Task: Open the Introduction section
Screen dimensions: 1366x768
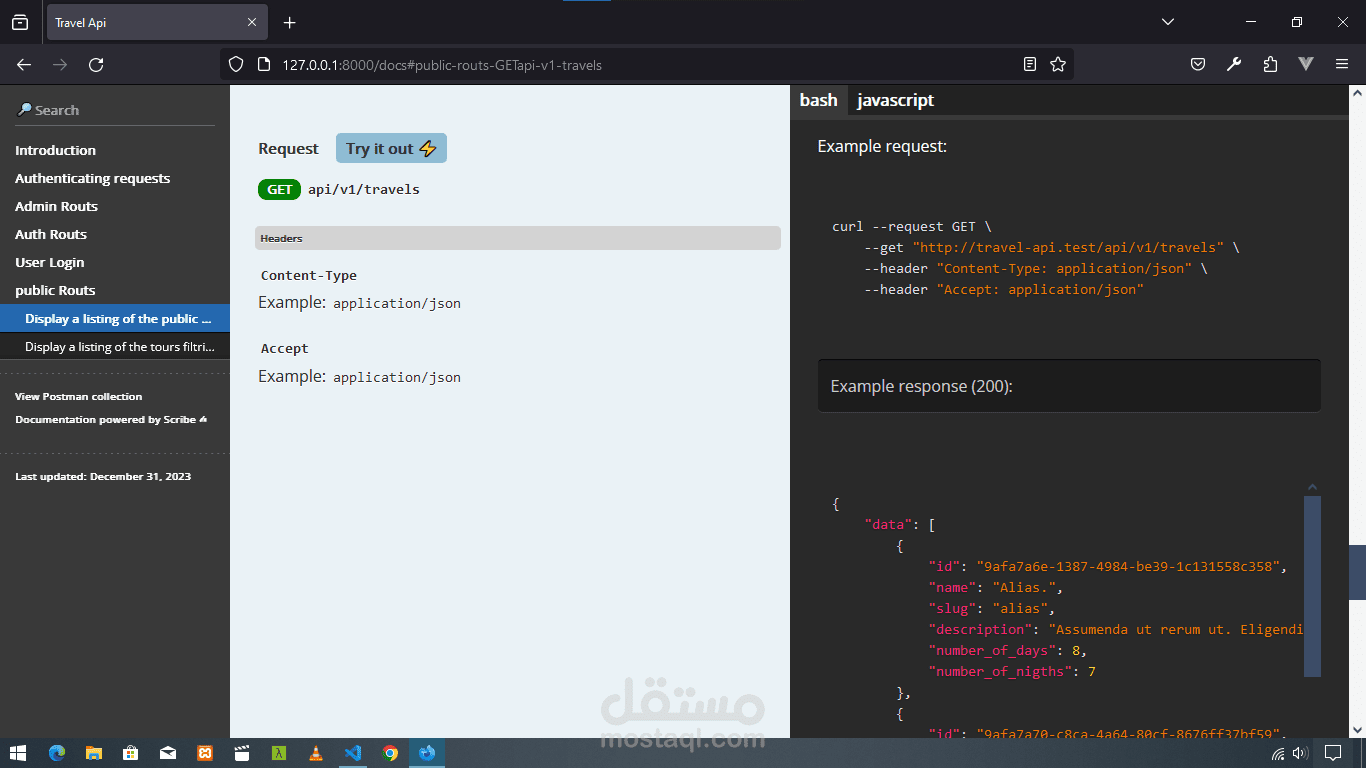Action: pos(55,150)
